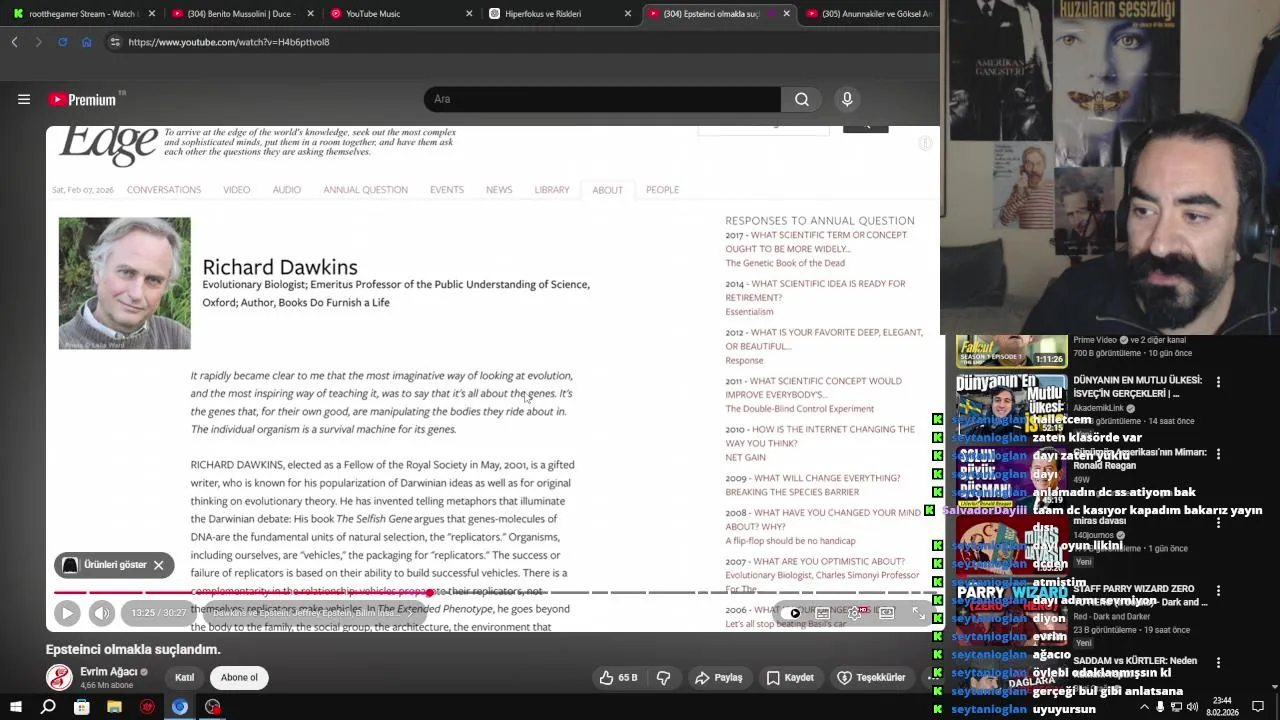Viewport: 1280px width, 720px height.
Task: Go back with the browser back arrow
Action: pos(14,42)
